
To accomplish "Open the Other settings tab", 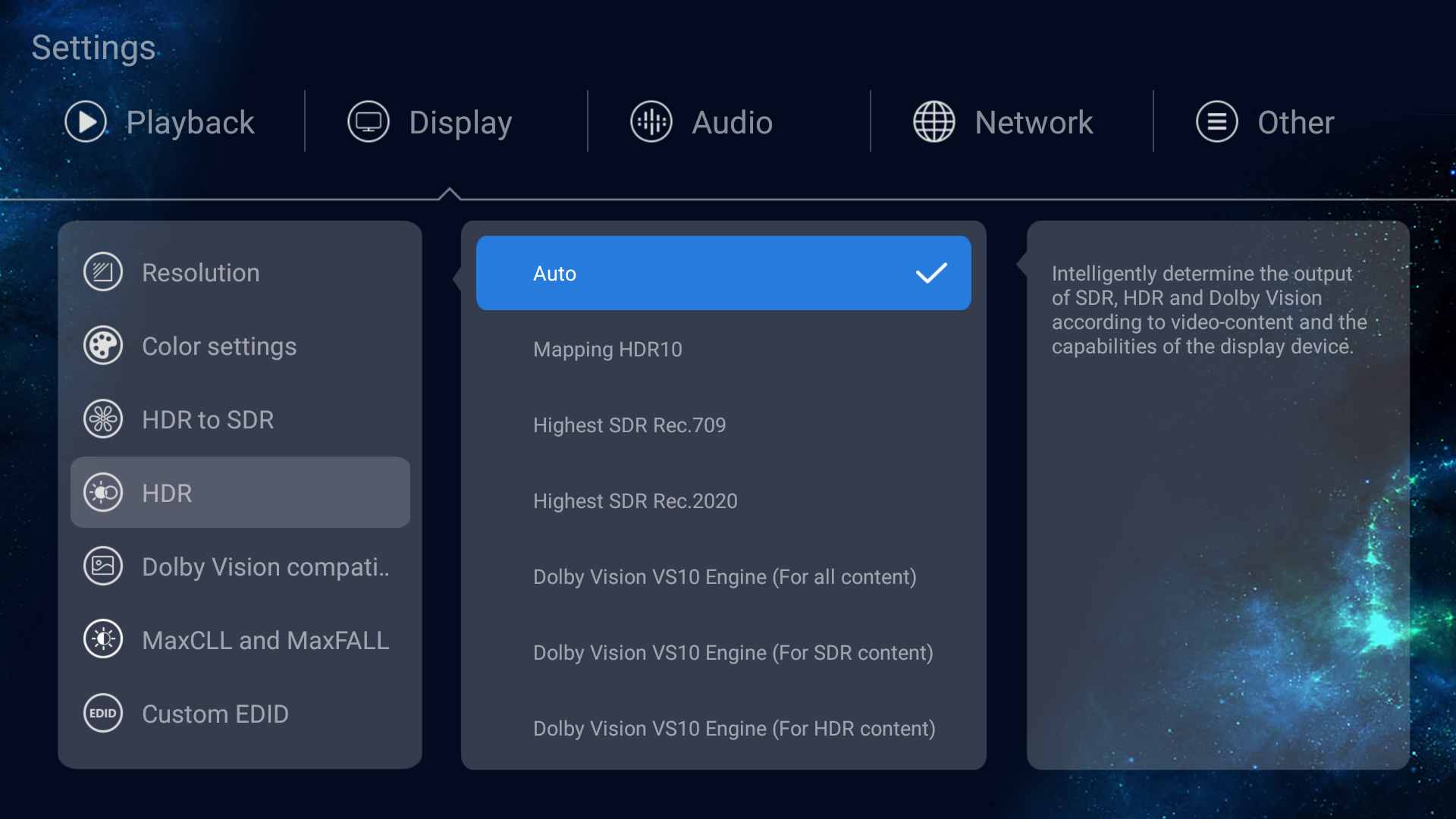I will pos(1265,122).
